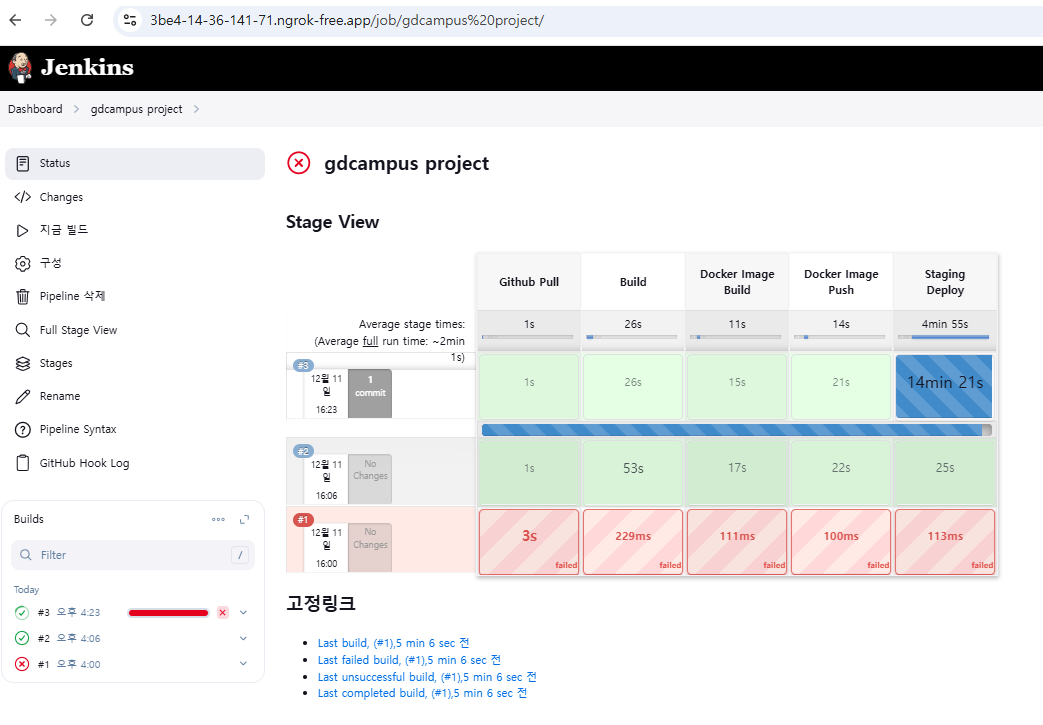Click blue striped progress bar under build #3
This screenshot has width=1043, height=725.
tap(736, 430)
